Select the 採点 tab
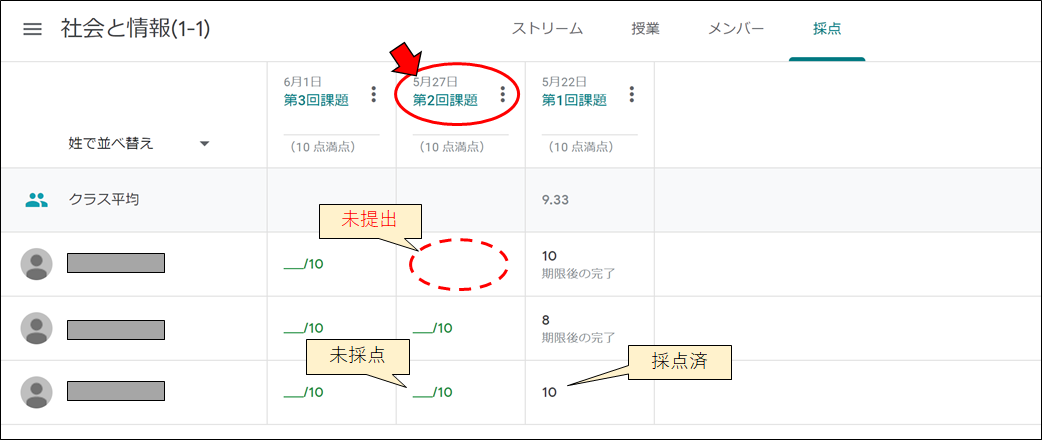The image size is (1042, 440). [x=827, y=29]
